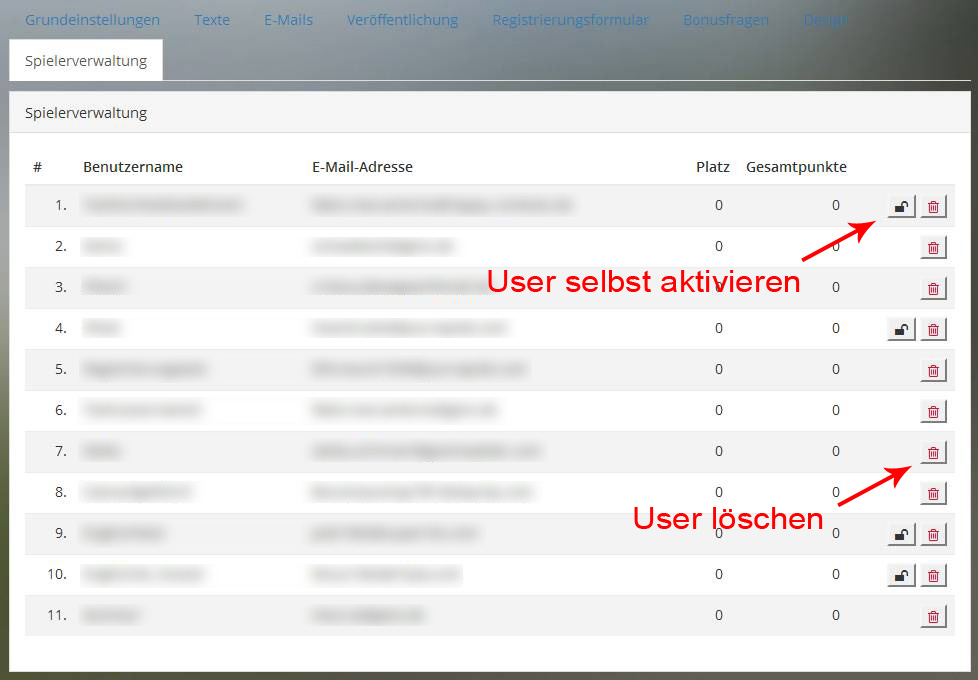Remove user in row 3 using trash icon
This screenshot has width=978, height=680.
point(933,288)
